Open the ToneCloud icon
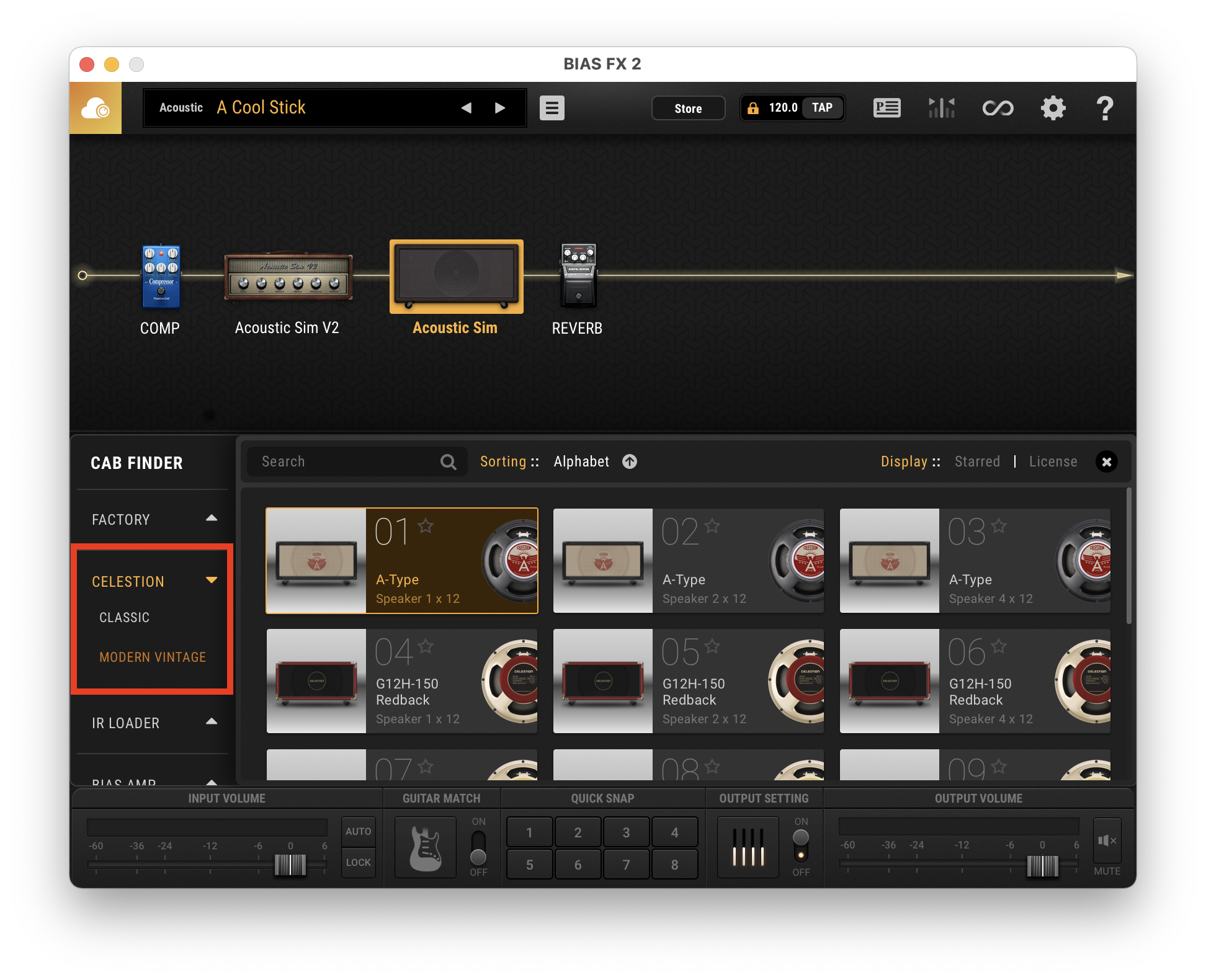The image size is (1206, 980). [x=96, y=109]
